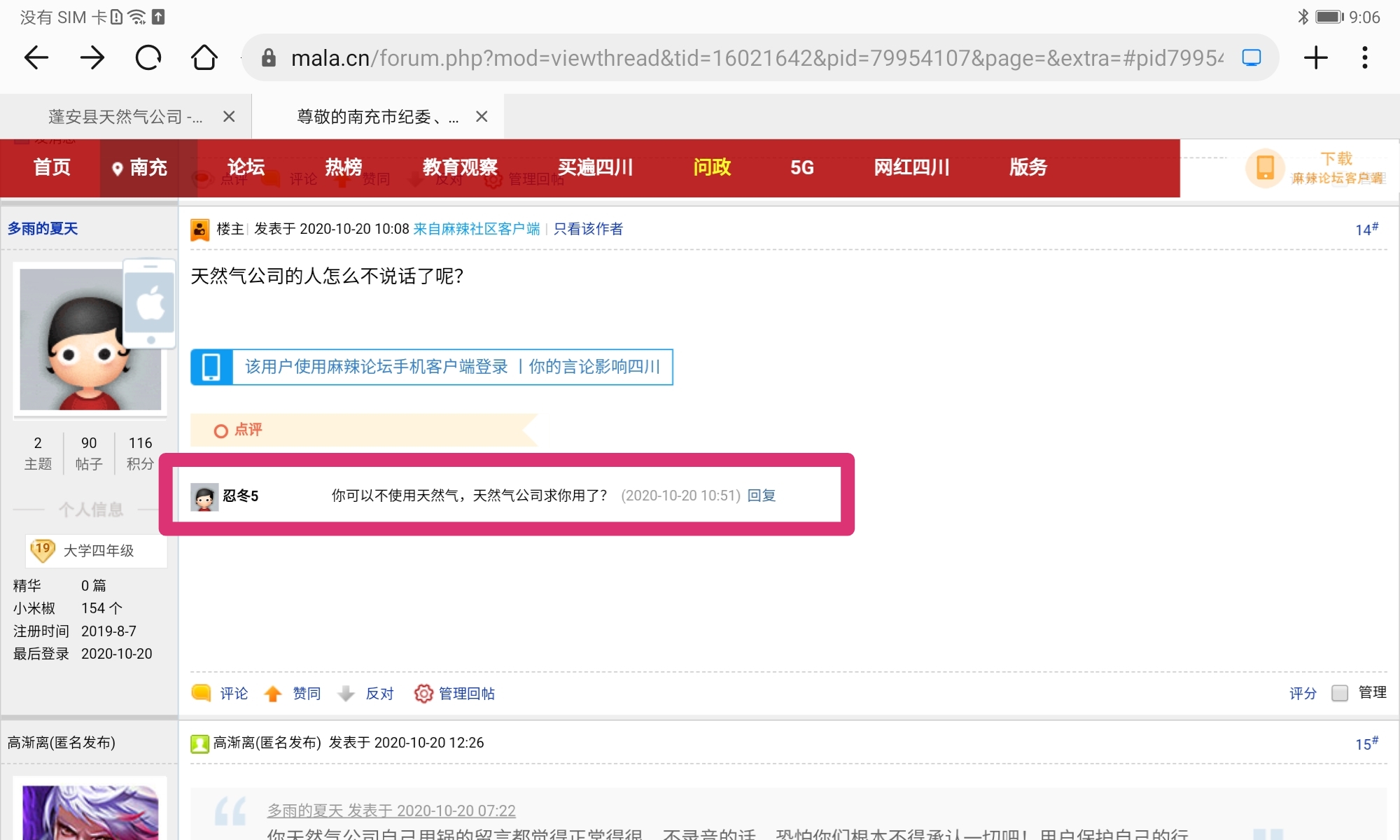Switch to 蓬安县天然气公司 browser tab
1400x840 pixels.
tap(125, 117)
